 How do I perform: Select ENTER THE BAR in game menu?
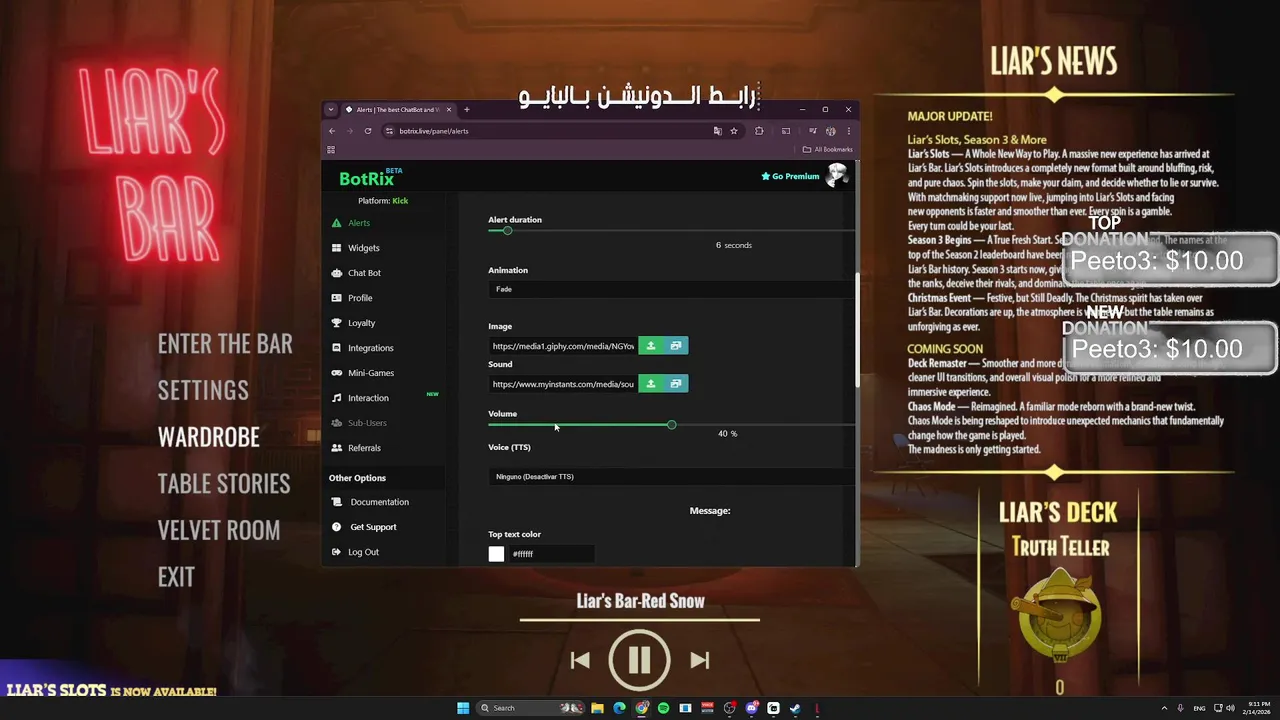point(225,344)
